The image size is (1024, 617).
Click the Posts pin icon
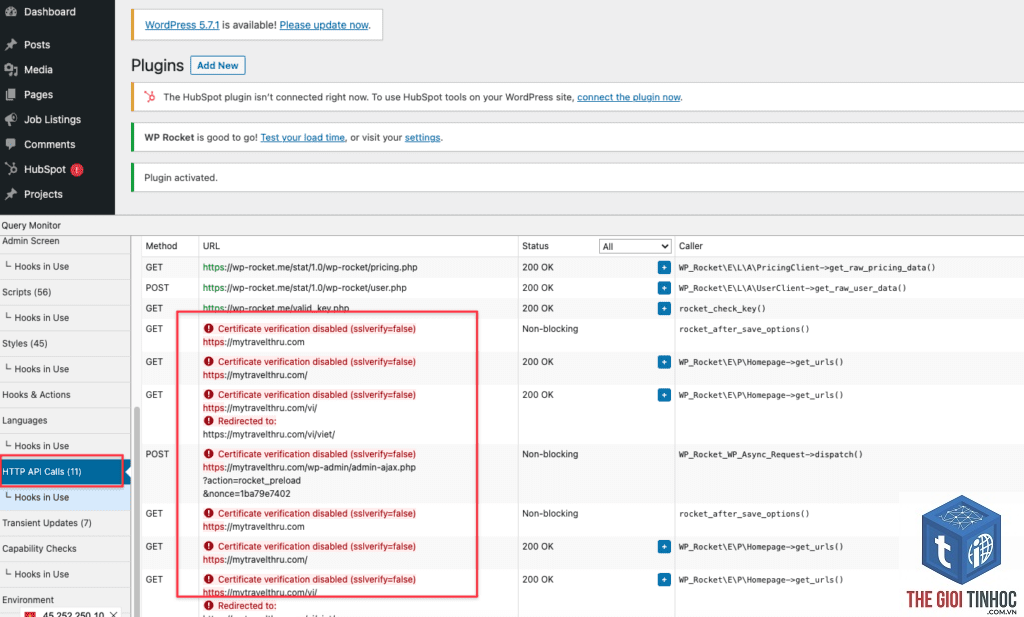point(11,44)
